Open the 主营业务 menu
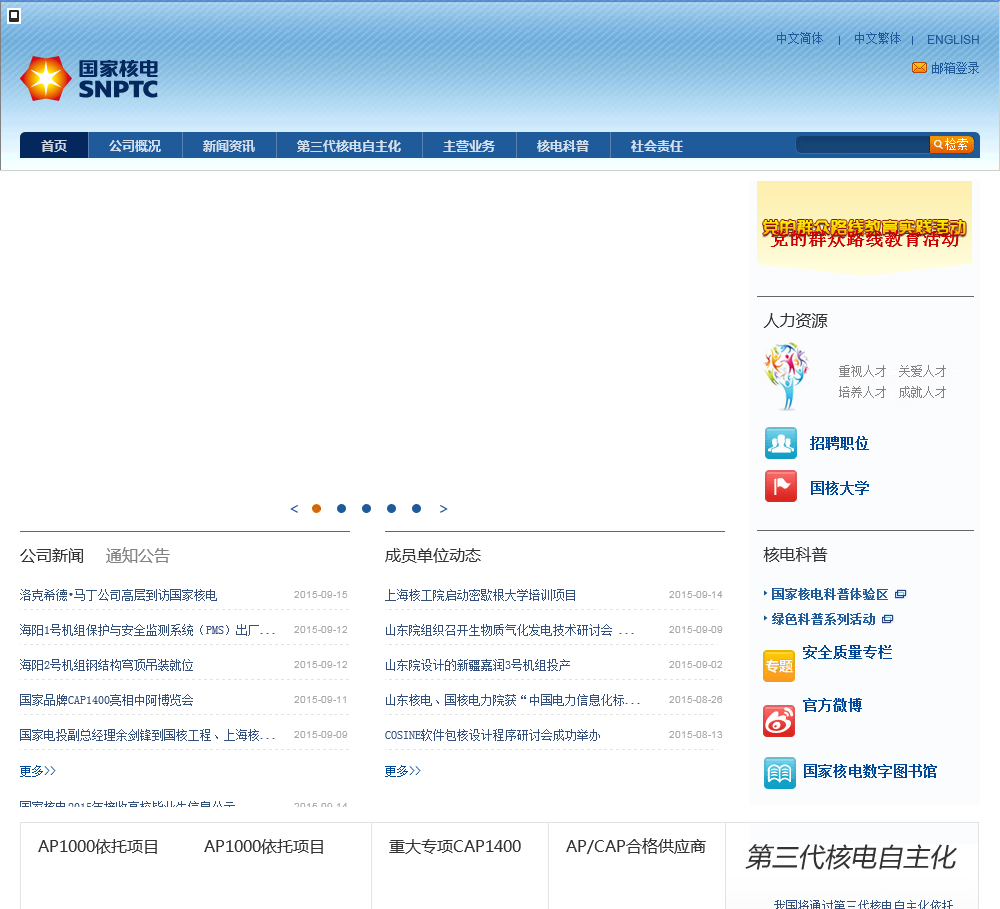This screenshot has width=1000, height=909. [469, 145]
